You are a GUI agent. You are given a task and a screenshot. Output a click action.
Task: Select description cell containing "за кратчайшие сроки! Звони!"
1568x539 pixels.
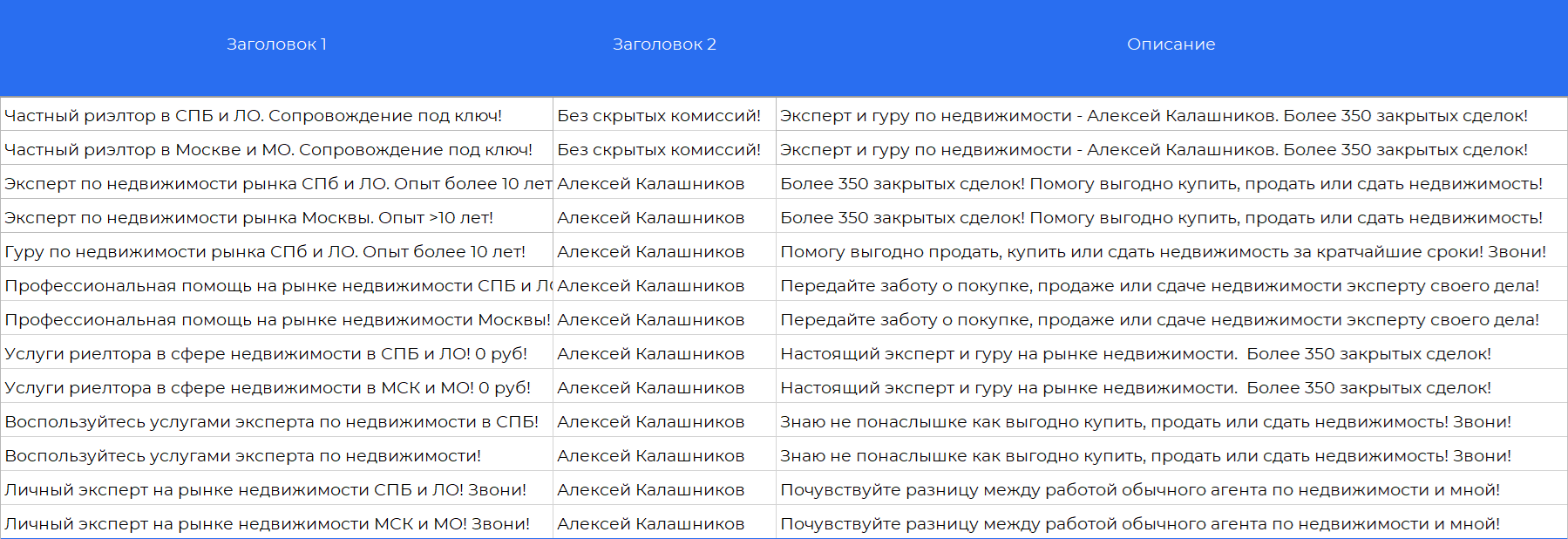point(1163,252)
